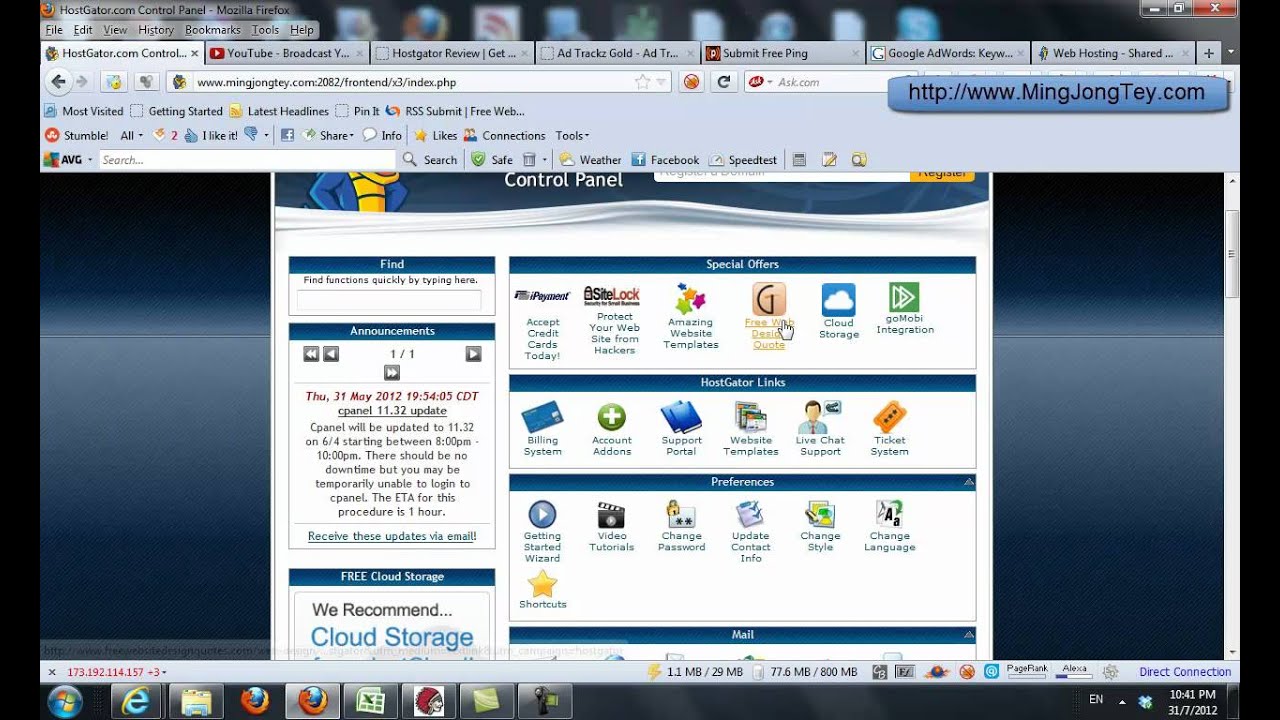Click the Speedtest toolbar button
Image resolution: width=1280 pixels, height=720 pixels.
tap(743, 160)
